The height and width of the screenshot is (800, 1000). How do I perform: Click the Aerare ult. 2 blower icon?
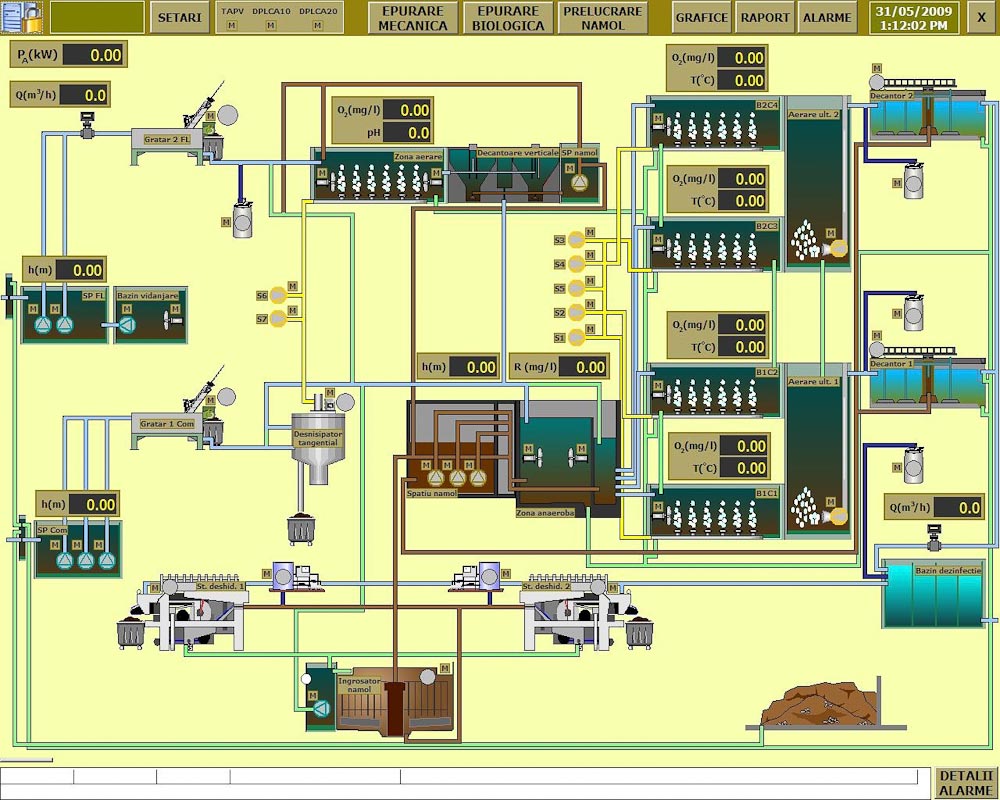tap(839, 247)
